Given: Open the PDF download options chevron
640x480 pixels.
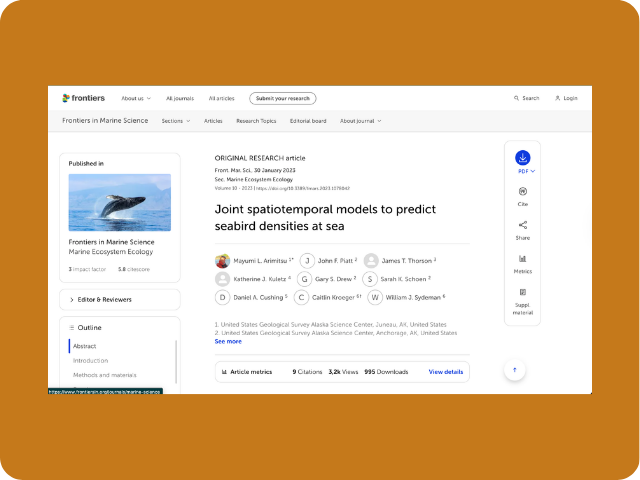Looking at the screenshot, I should [x=533, y=171].
